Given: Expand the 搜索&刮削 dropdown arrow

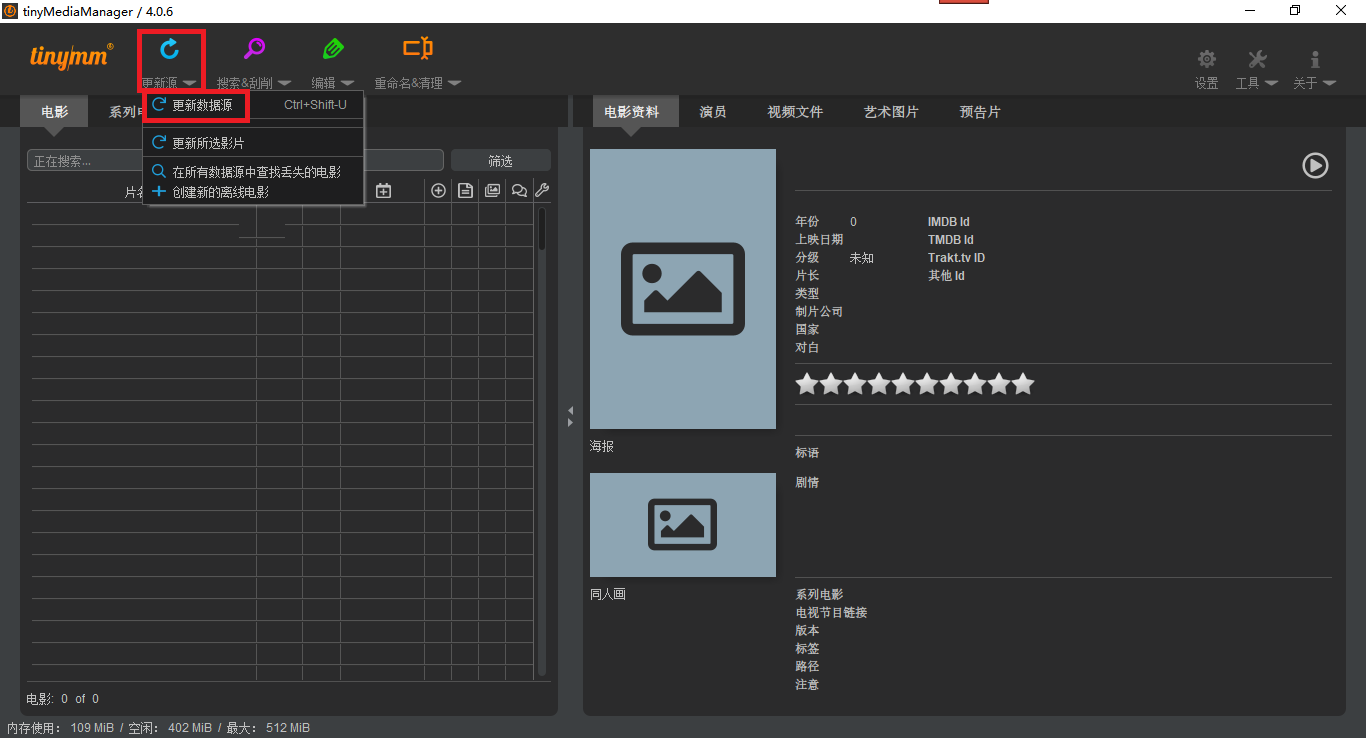Looking at the screenshot, I should pyautogui.click(x=284, y=83).
